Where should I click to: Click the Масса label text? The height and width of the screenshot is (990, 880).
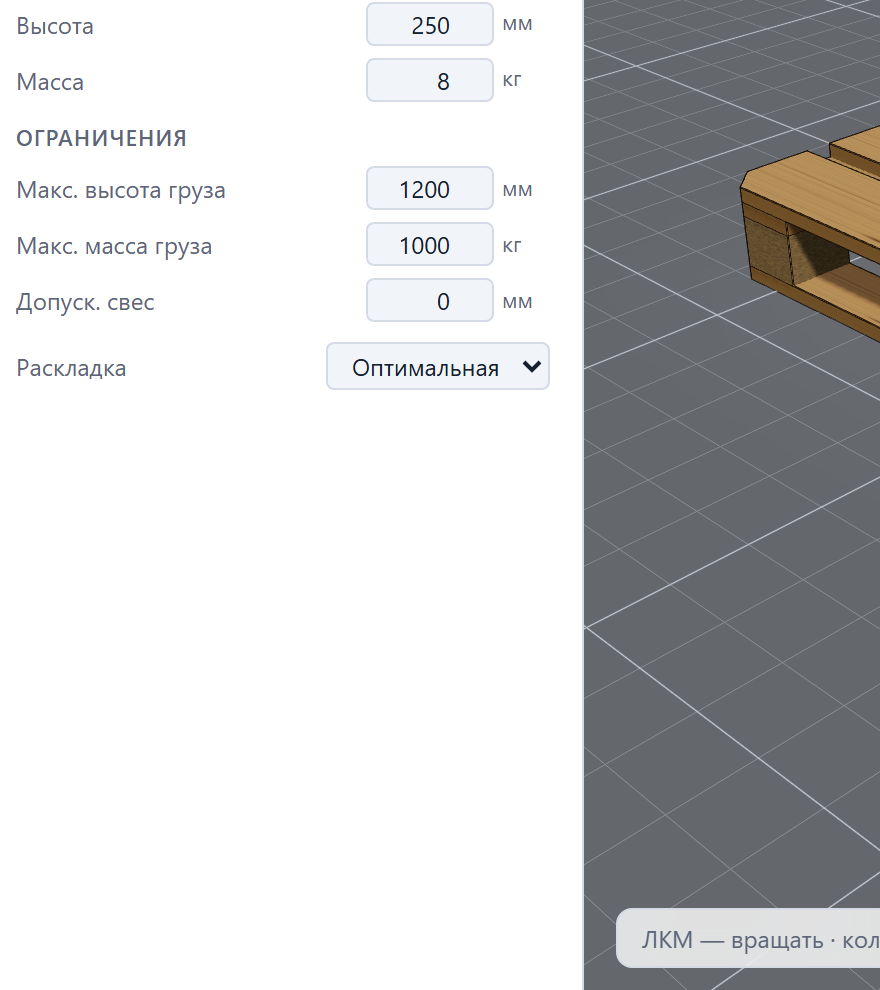point(50,82)
